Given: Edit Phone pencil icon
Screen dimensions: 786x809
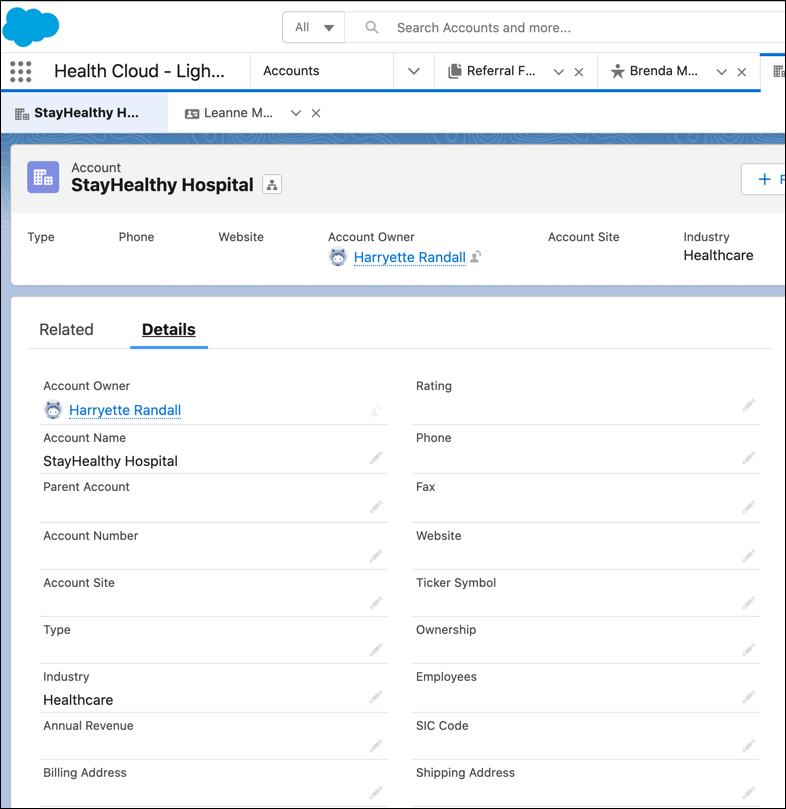Looking at the screenshot, I should click(749, 458).
